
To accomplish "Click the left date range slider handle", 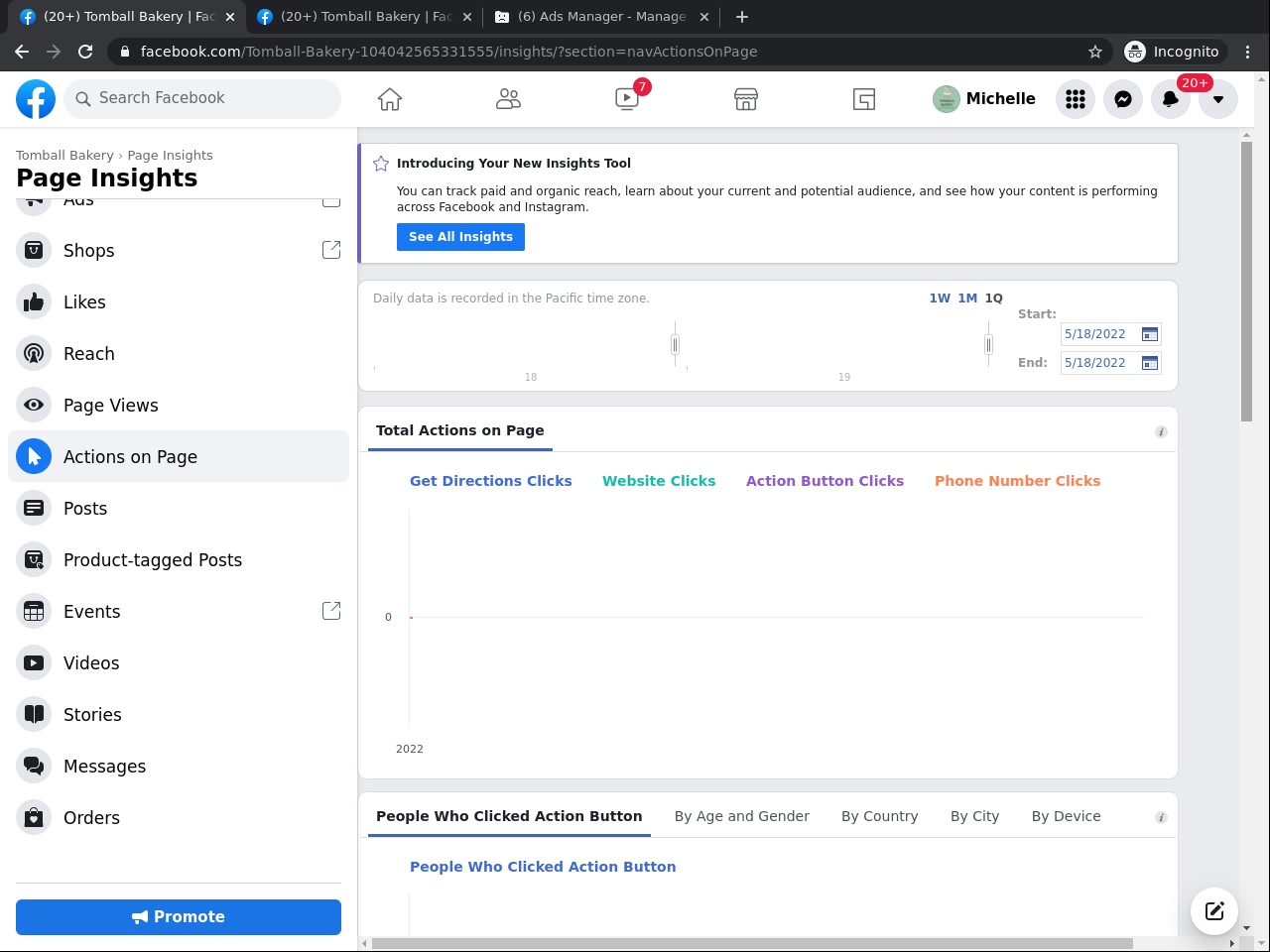I will (x=675, y=344).
